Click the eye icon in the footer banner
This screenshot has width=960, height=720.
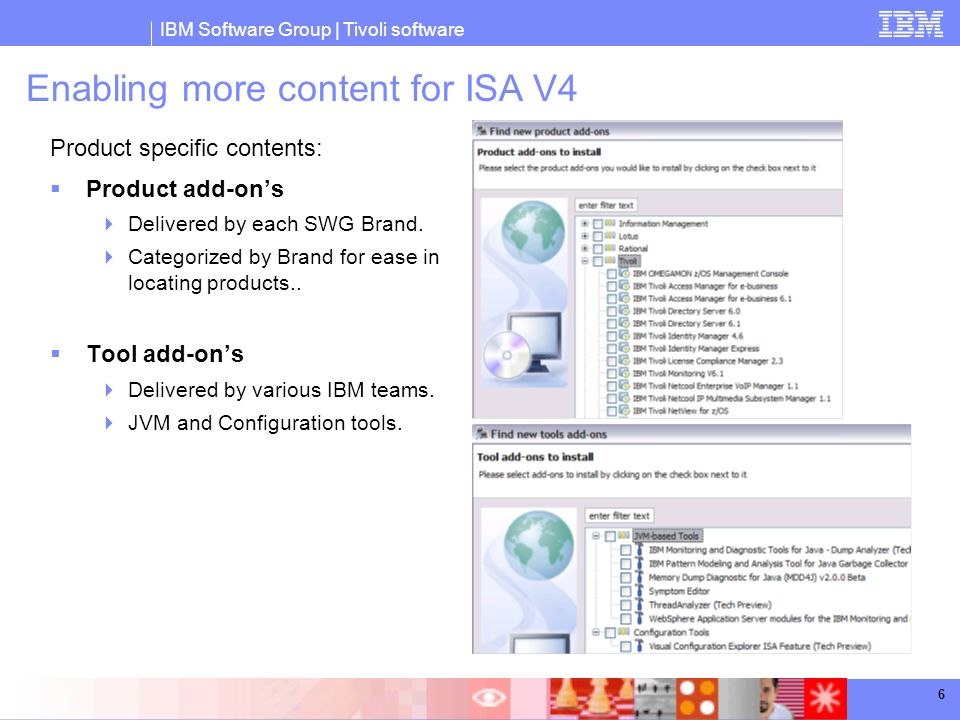[x=489, y=697]
